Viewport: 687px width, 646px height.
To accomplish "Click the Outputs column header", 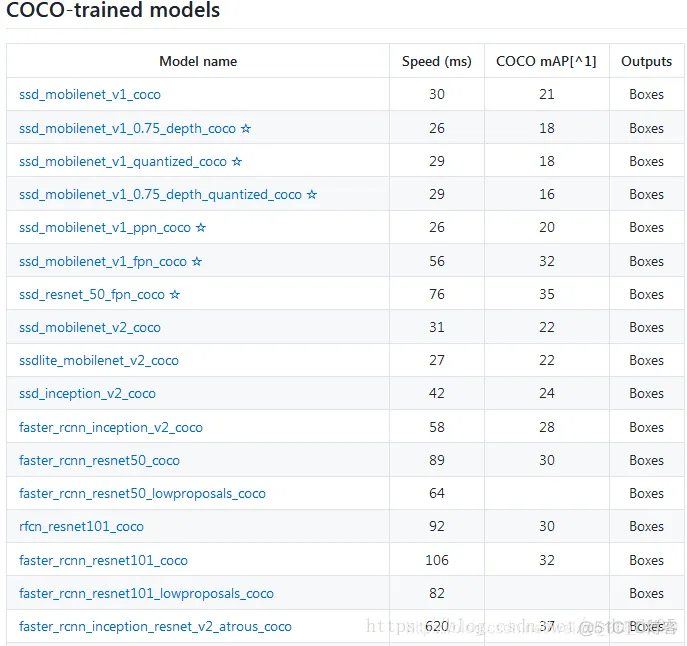I will coord(646,61).
